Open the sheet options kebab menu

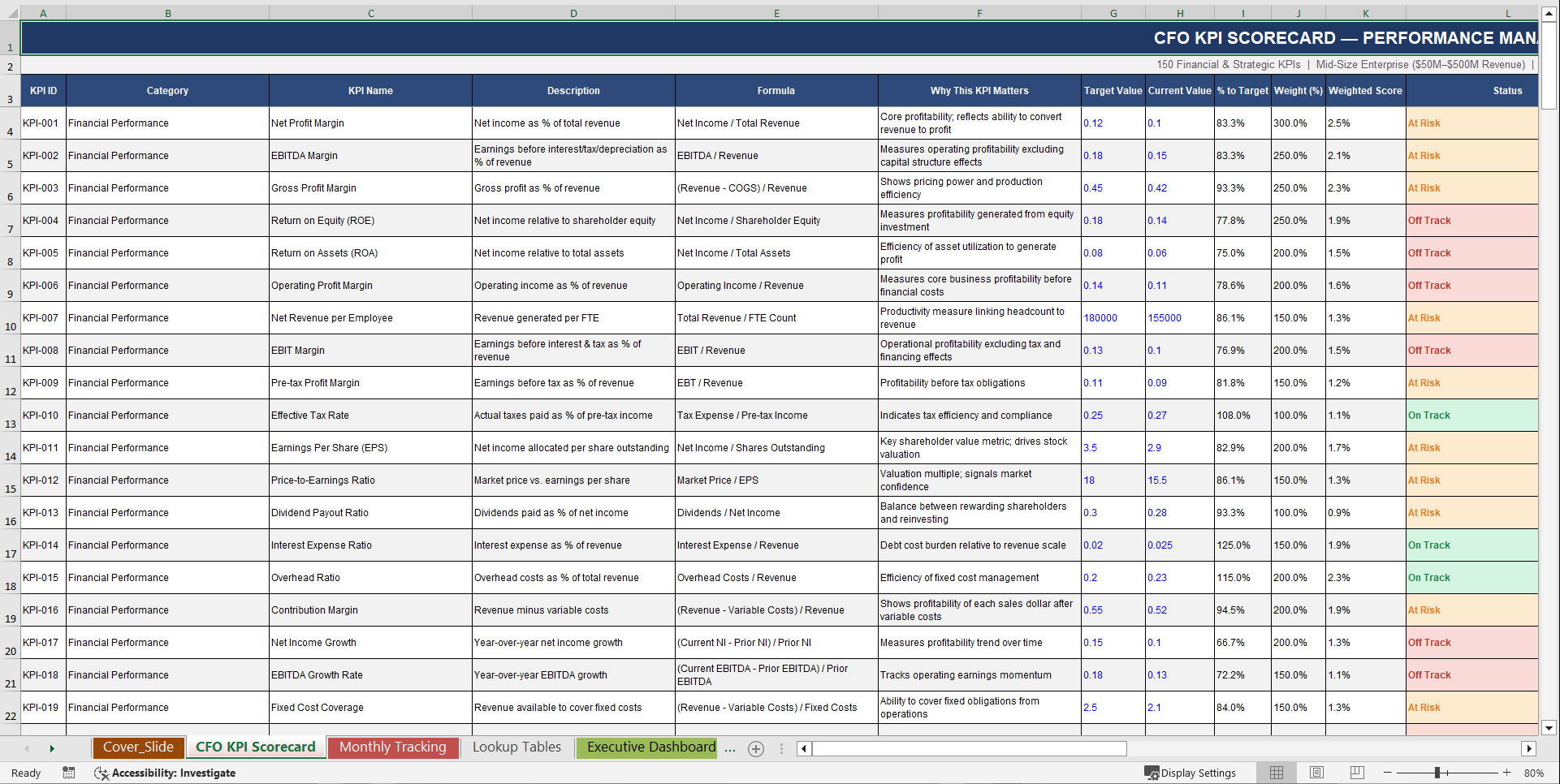click(x=781, y=748)
